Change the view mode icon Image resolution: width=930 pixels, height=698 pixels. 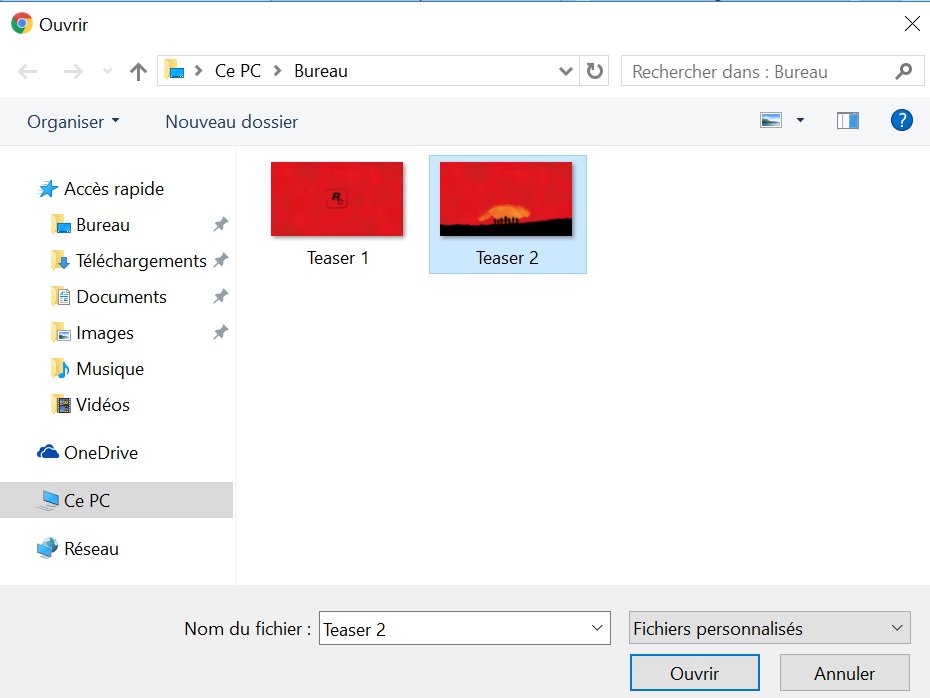point(771,120)
